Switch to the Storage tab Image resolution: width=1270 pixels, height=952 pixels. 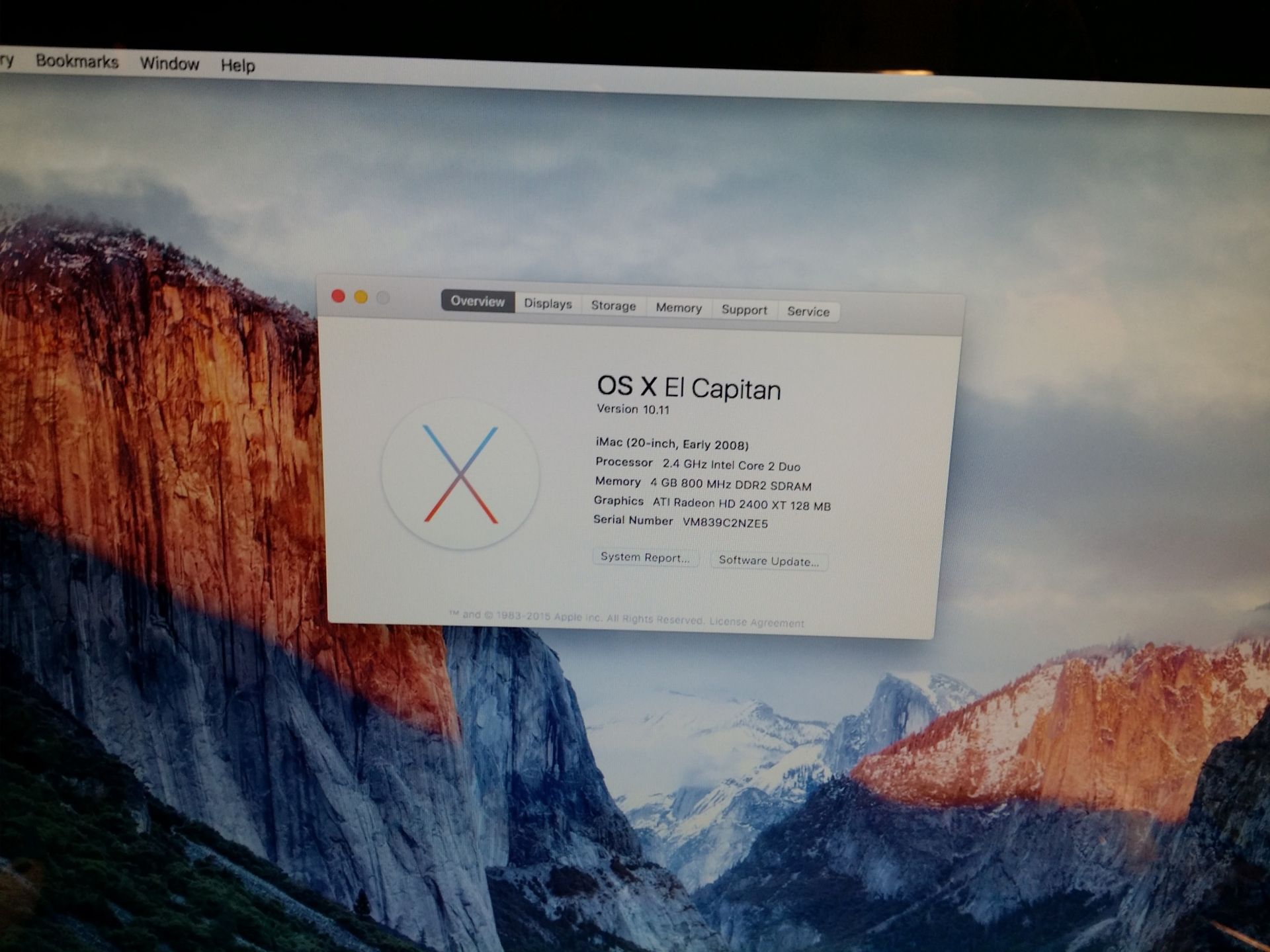(613, 306)
